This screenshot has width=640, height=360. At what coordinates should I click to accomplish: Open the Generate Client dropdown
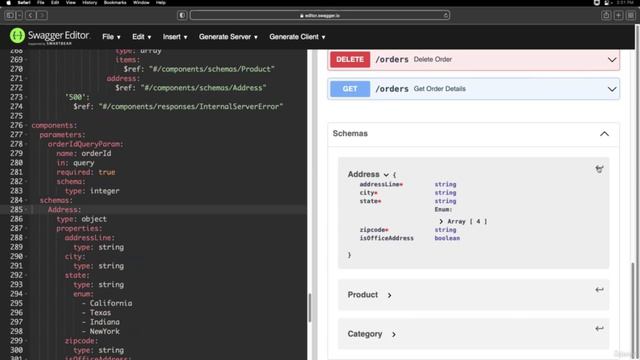point(297,37)
